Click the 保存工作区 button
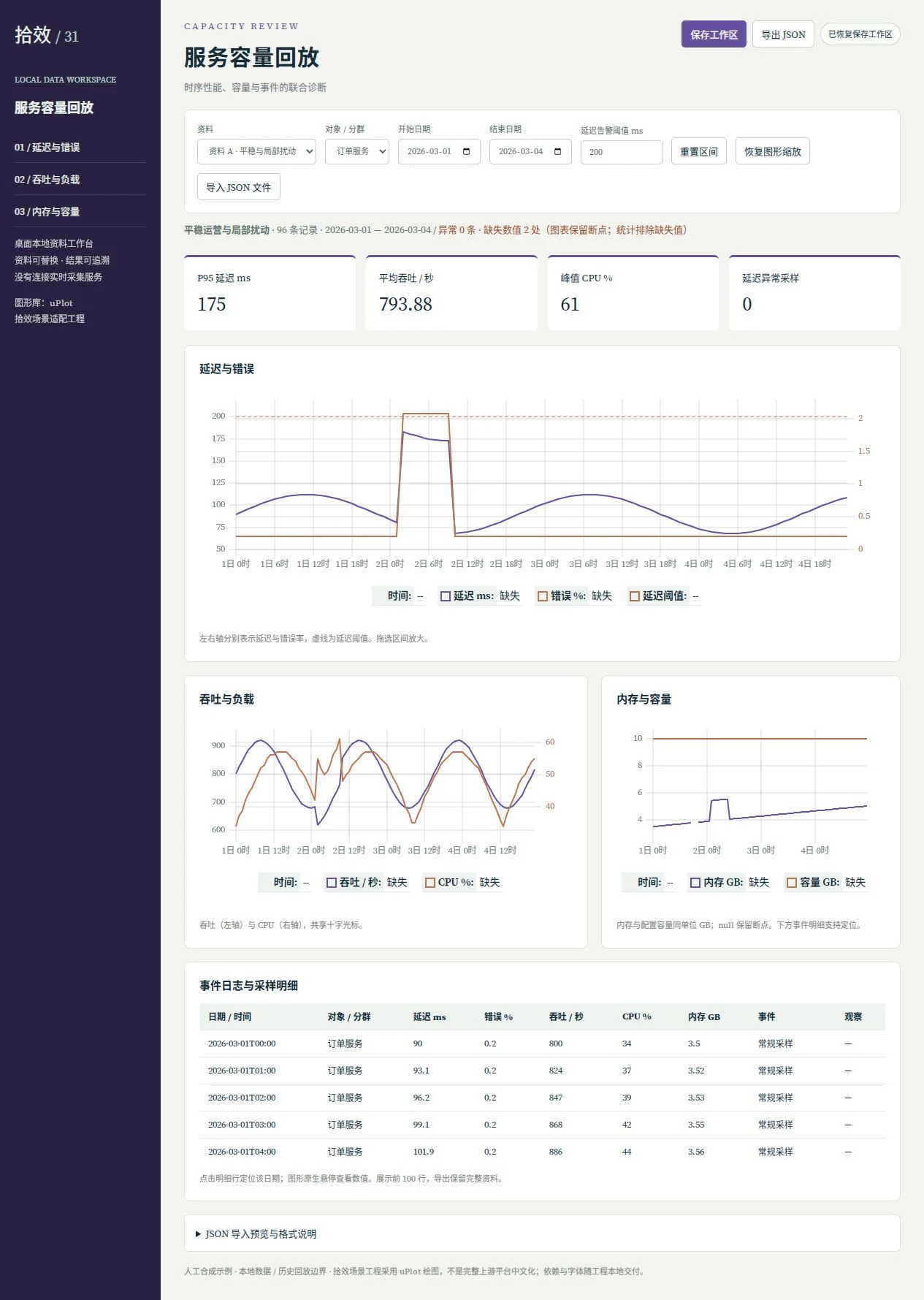The width and height of the screenshot is (924, 1300). point(714,34)
